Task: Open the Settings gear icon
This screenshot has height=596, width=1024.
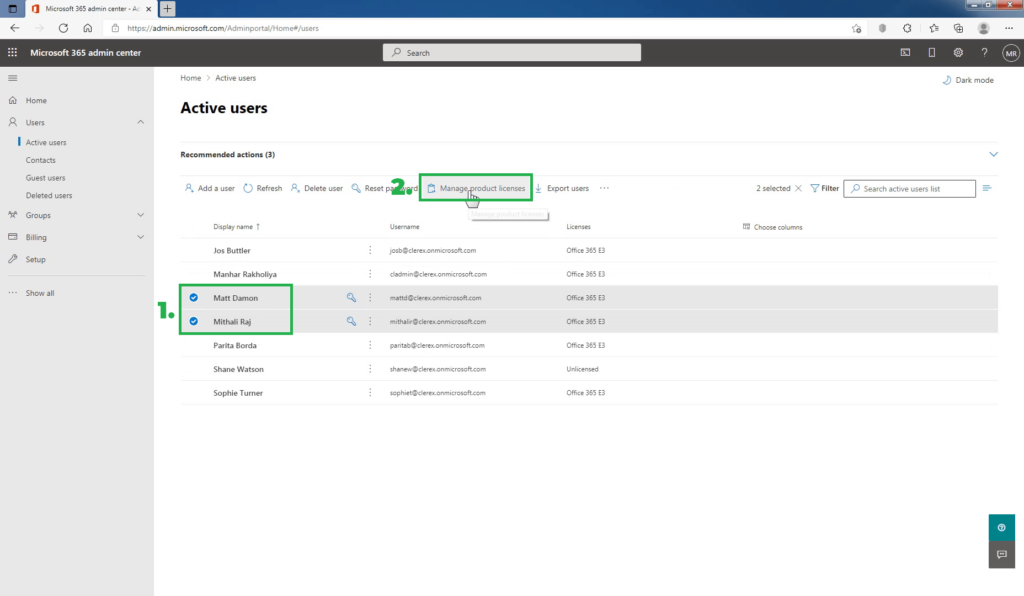Action: coord(958,52)
